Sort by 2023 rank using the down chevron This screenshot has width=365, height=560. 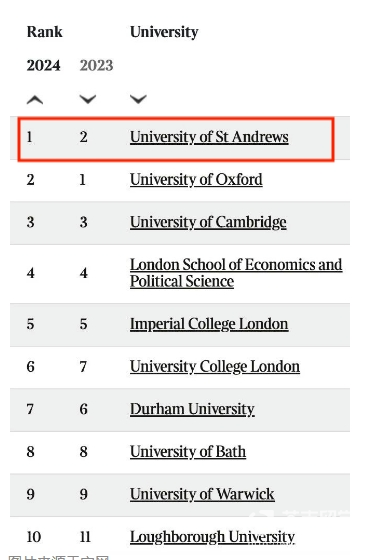pyautogui.click(x=88, y=99)
